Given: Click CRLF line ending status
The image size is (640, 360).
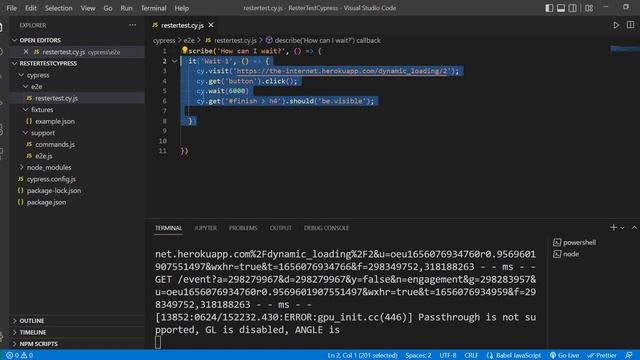Looking at the screenshot, I should (471, 356).
